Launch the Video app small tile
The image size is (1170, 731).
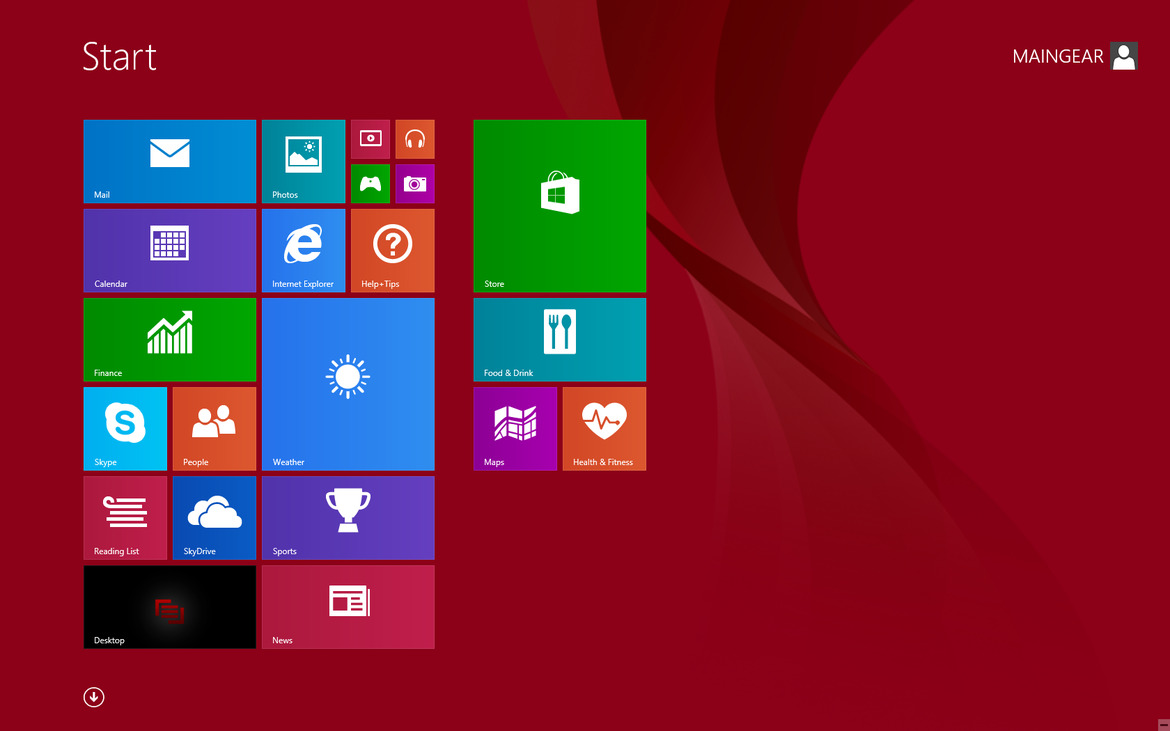point(370,139)
